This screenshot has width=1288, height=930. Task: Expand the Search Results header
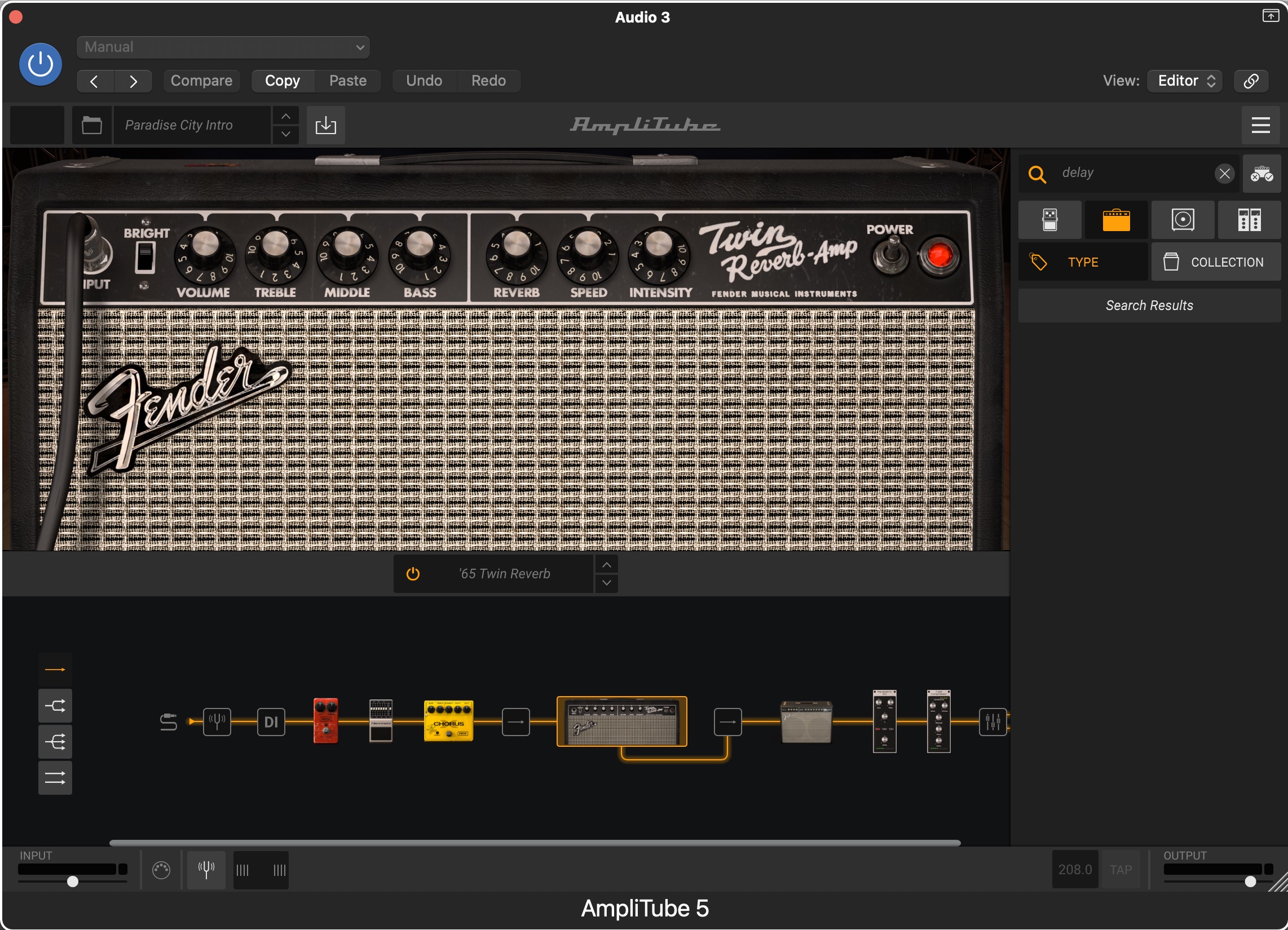pos(1149,305)
